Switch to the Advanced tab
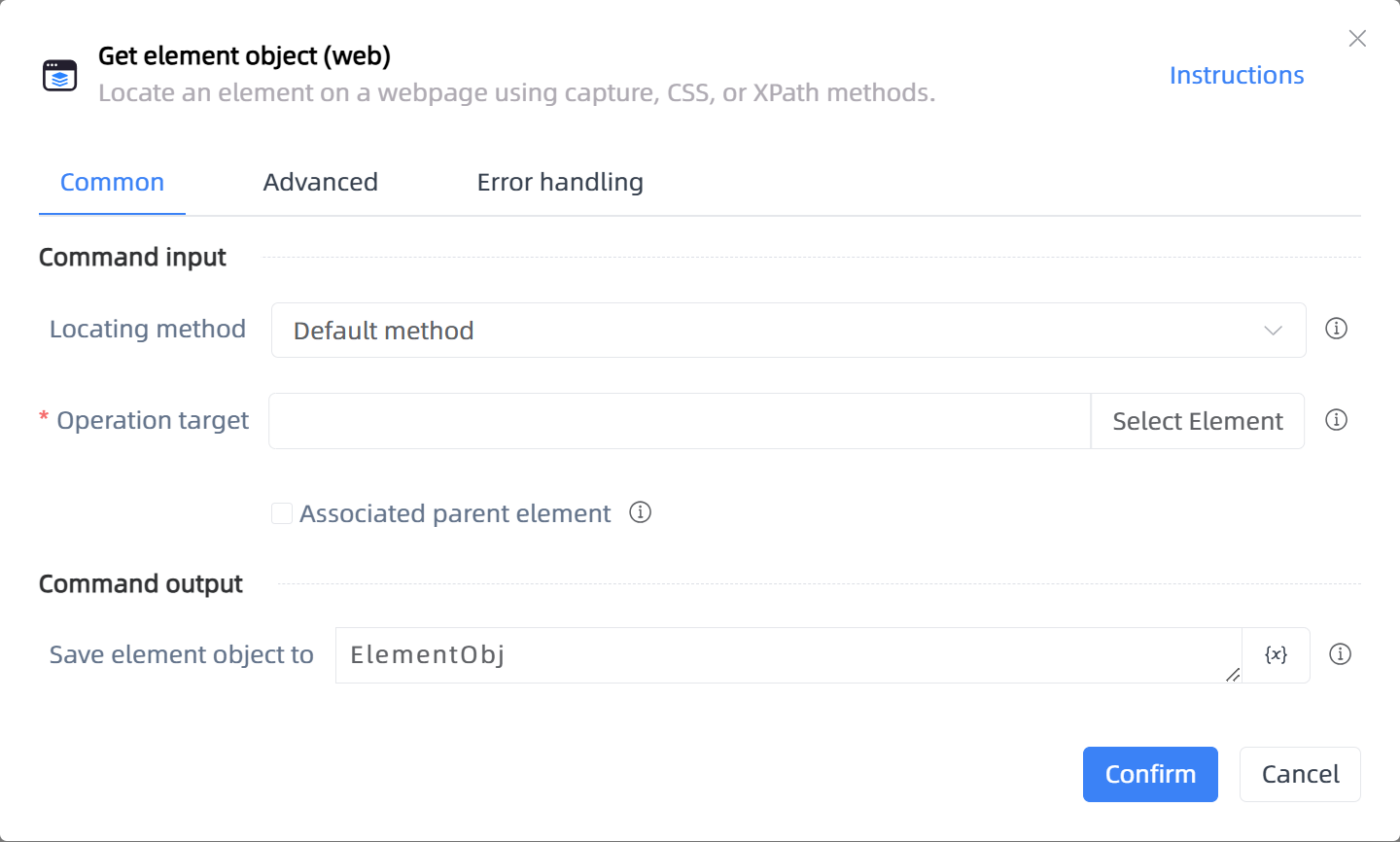Viewport: 1400px width, 842px height. tap(320, 182)
